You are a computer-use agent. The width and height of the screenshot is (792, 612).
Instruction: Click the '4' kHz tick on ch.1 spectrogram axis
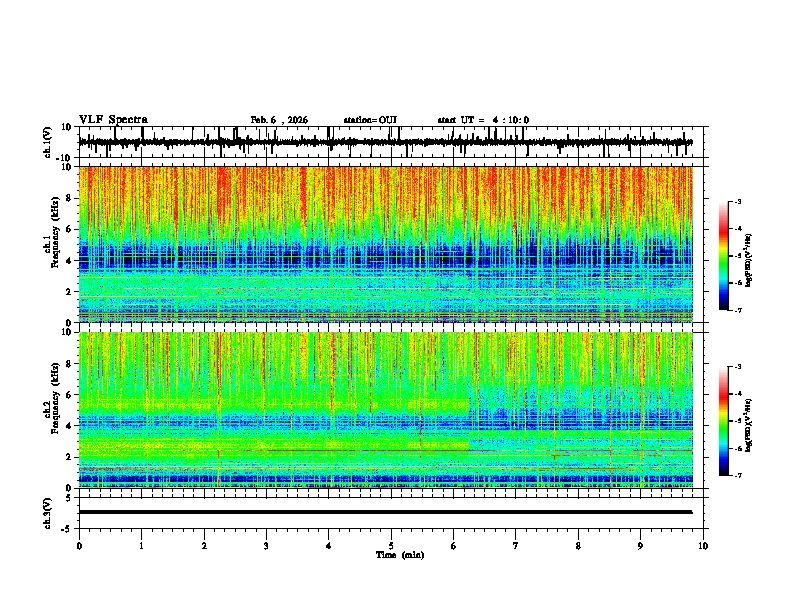pyautogui.click(x=70, y=261)
